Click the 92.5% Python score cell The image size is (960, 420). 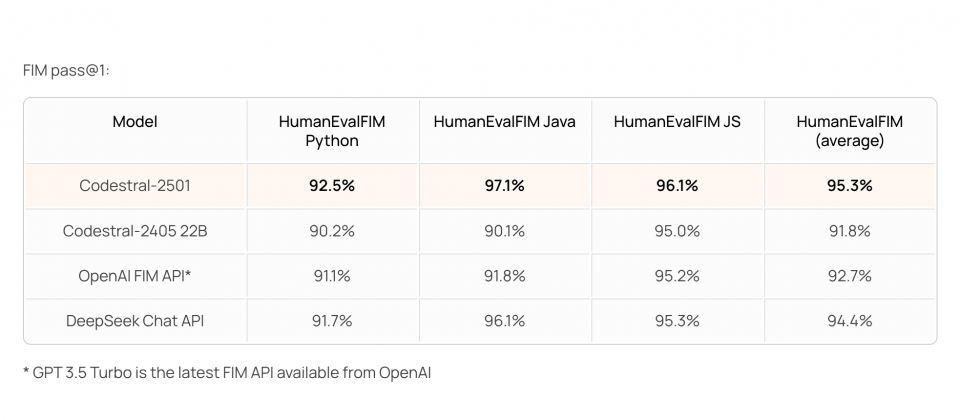332,186
